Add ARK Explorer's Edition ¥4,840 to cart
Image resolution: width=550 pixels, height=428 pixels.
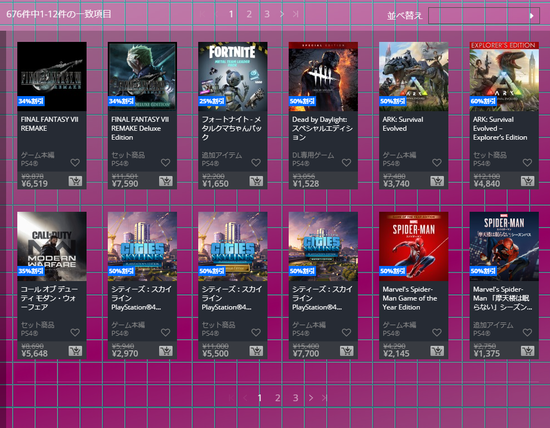pyautogui.click(x=528, y=181)
